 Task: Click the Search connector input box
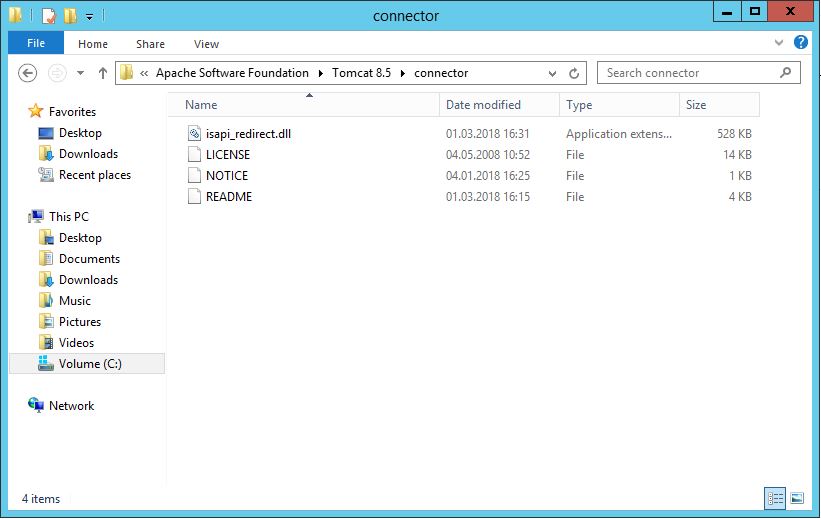690,73
